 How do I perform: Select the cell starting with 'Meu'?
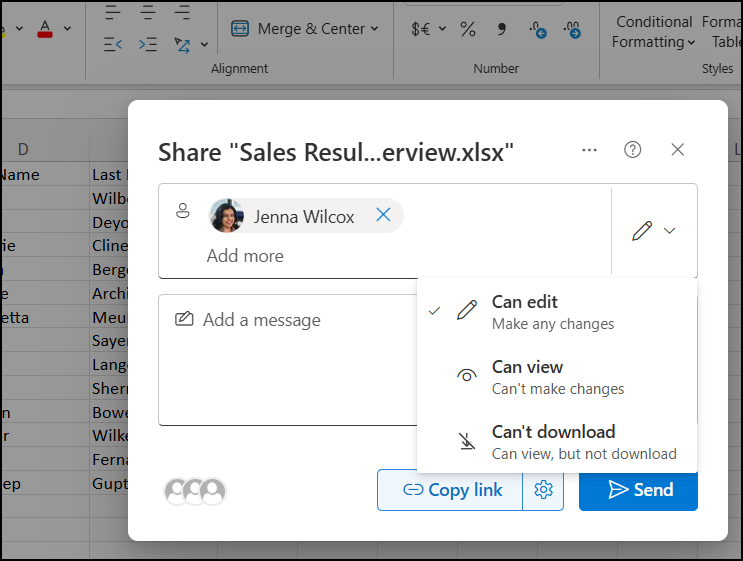pos(109,317)
